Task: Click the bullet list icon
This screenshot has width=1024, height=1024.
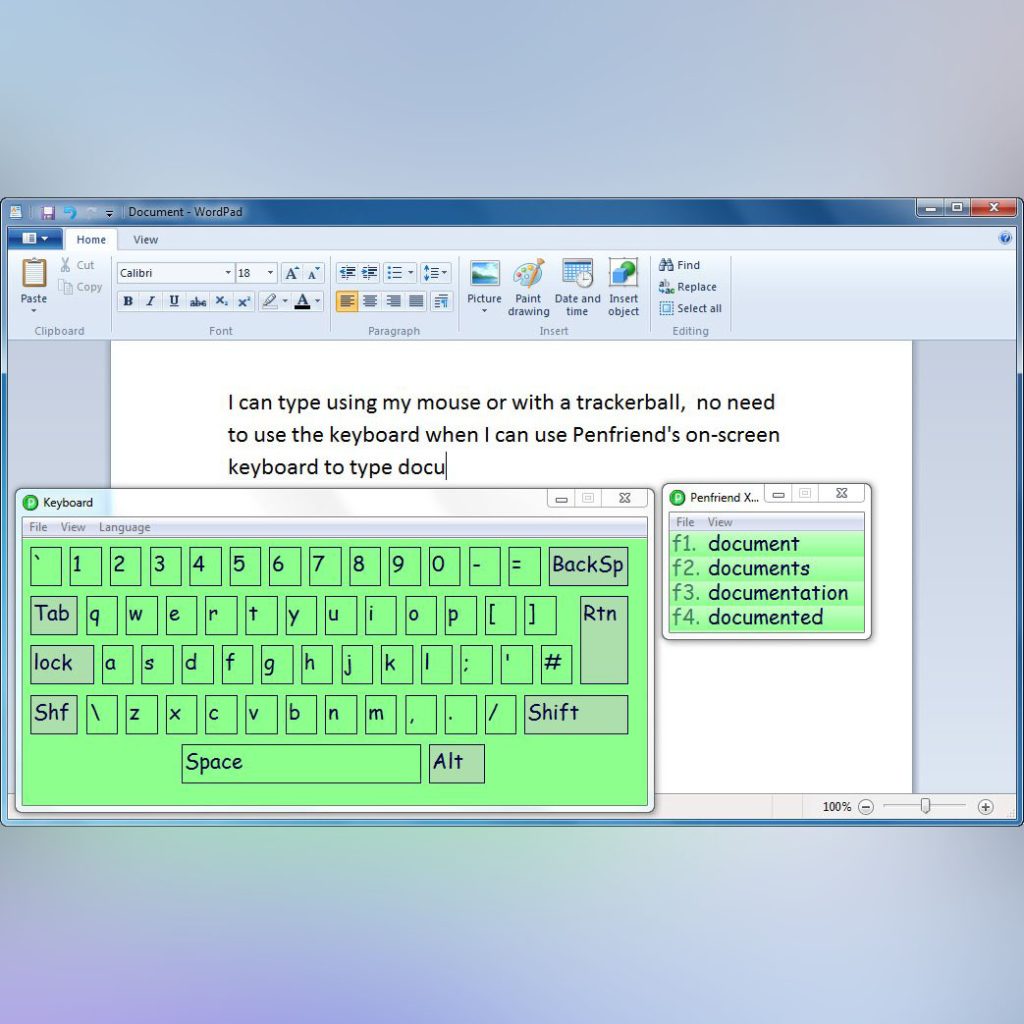Action: [394, 273]
